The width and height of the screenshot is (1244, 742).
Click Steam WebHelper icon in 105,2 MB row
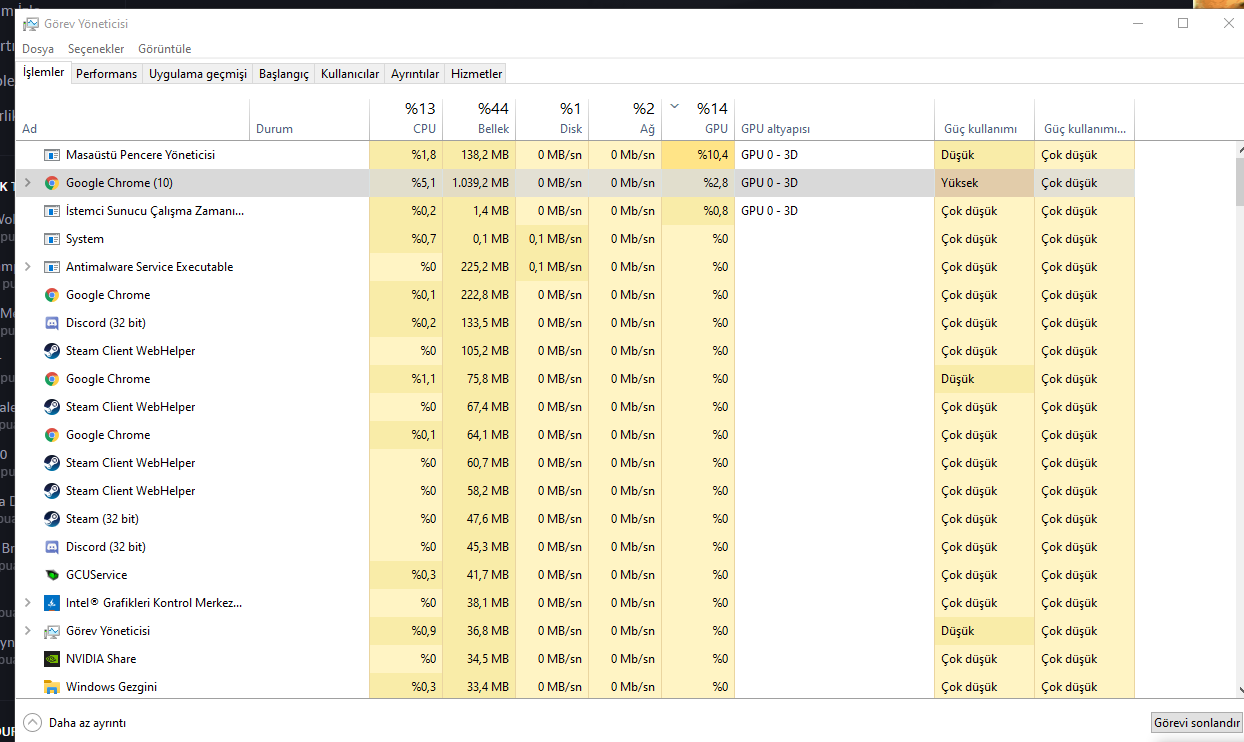(52, 351)
